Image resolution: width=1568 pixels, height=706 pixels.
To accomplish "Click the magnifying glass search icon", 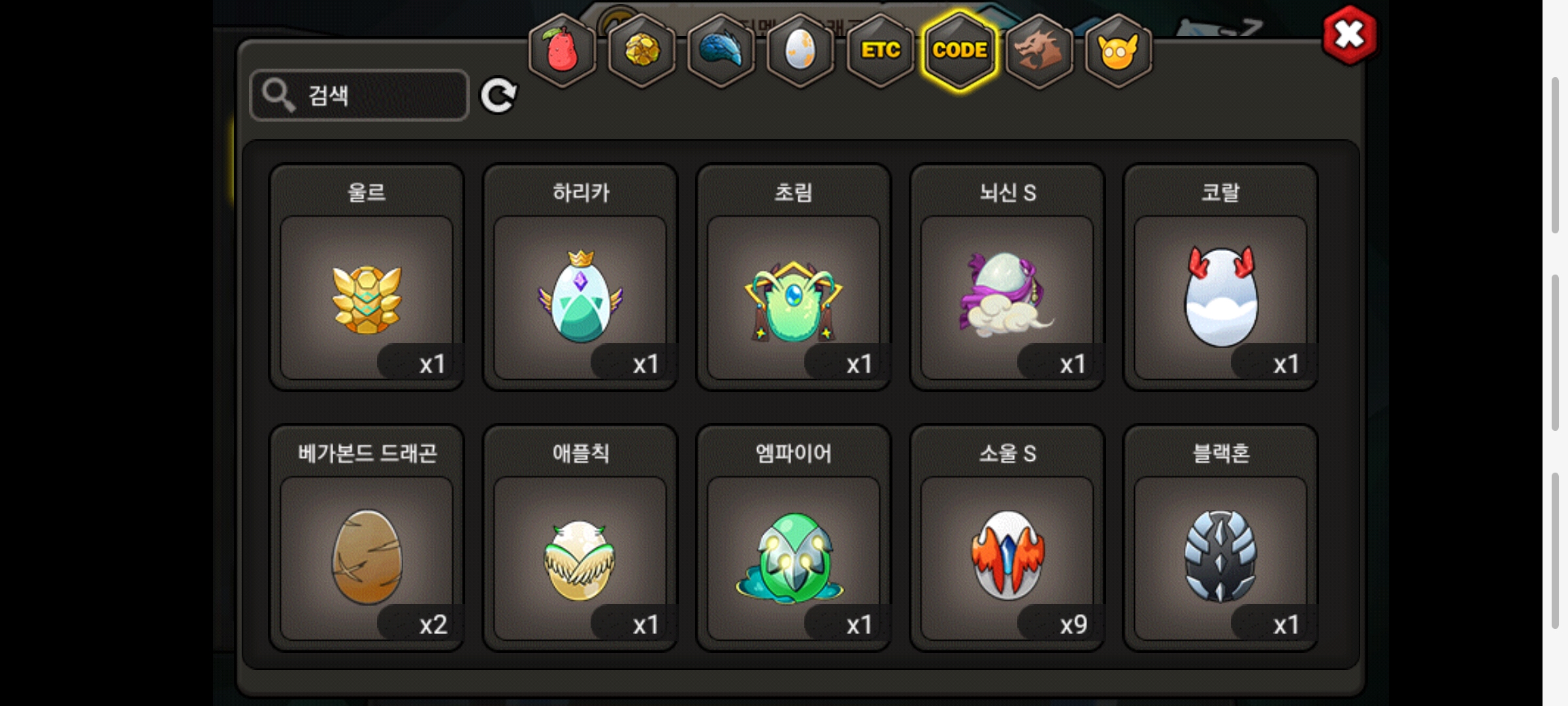I will click(278, 95).
